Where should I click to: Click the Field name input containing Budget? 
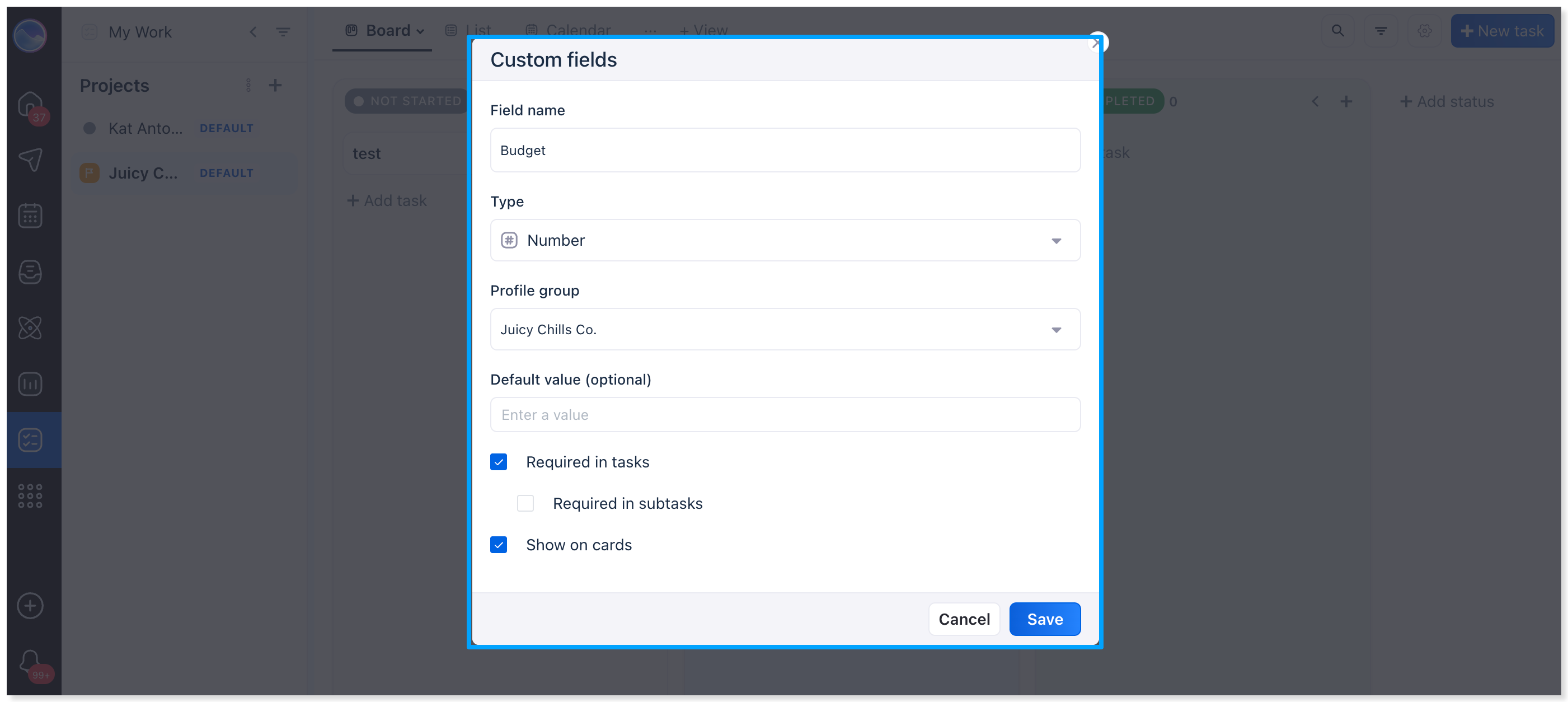[785, 150]
